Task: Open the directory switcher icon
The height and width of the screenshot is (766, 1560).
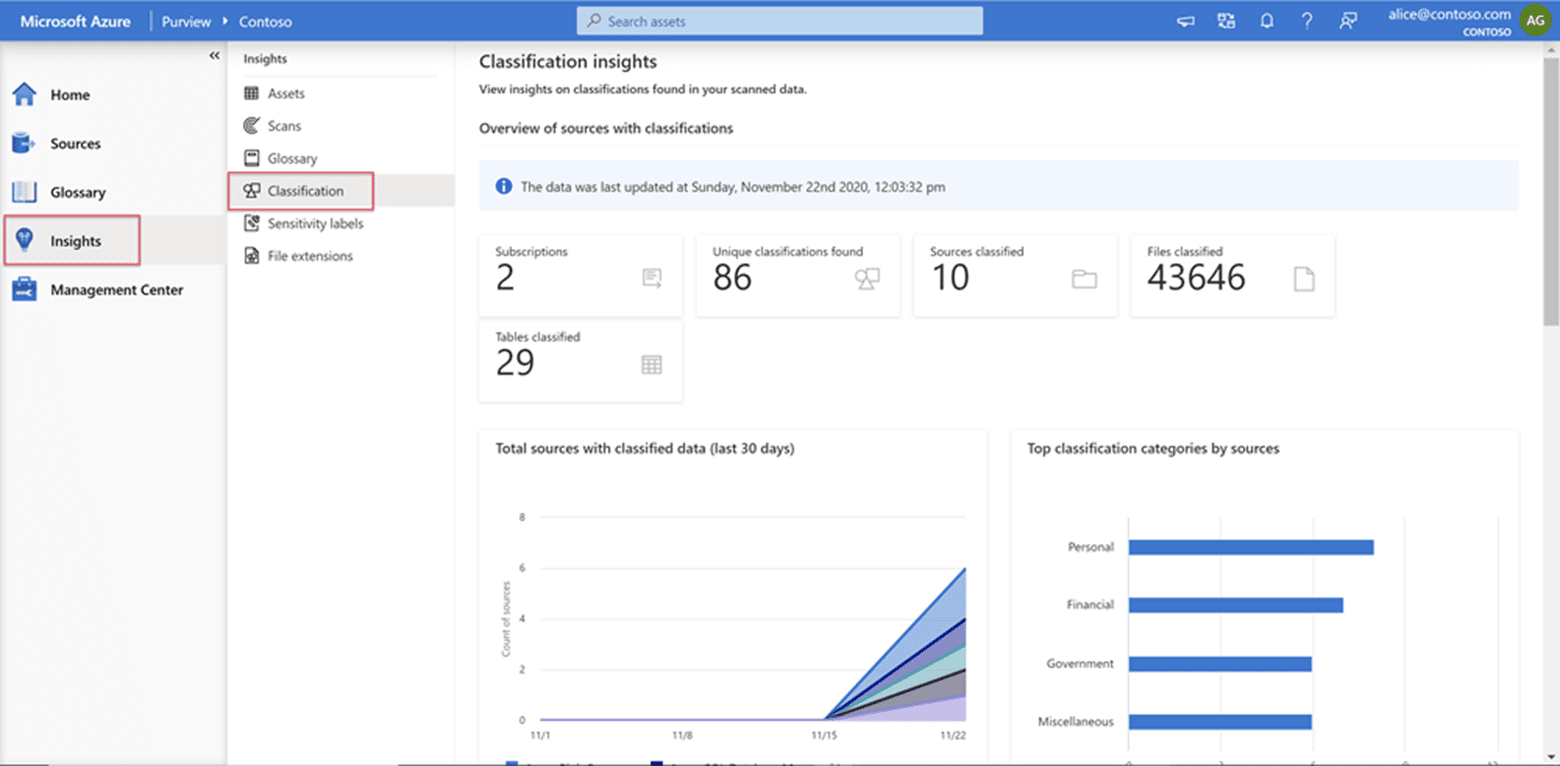Action: pyautogui.click(x=1226, y=21)
